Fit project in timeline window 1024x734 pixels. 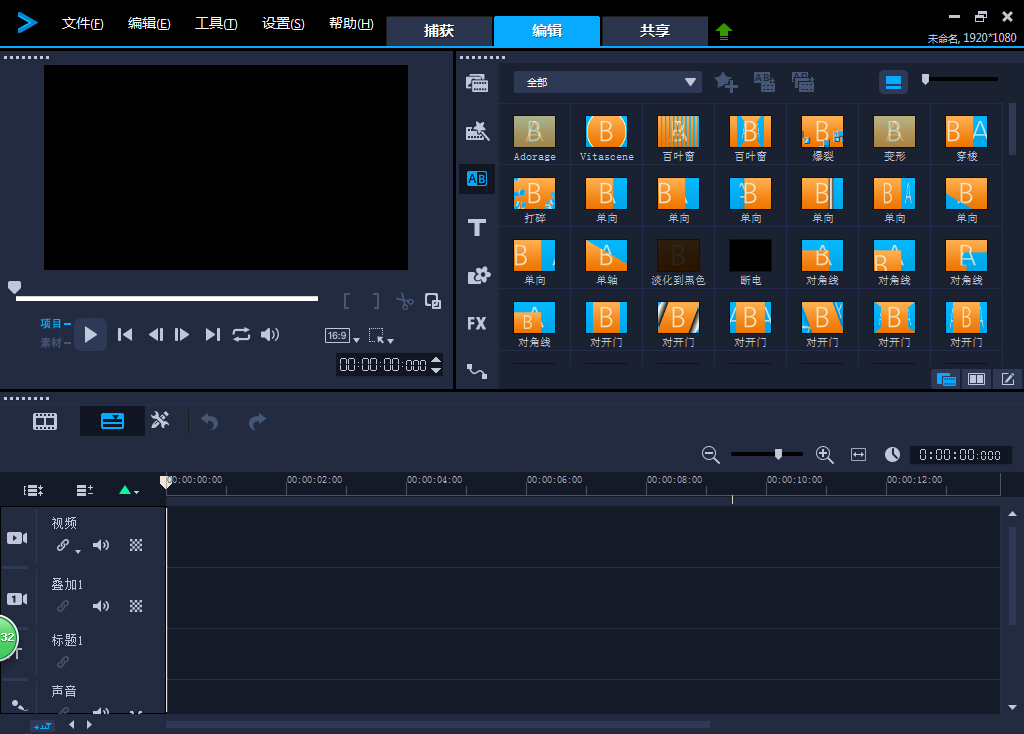[x=858, y=455]
